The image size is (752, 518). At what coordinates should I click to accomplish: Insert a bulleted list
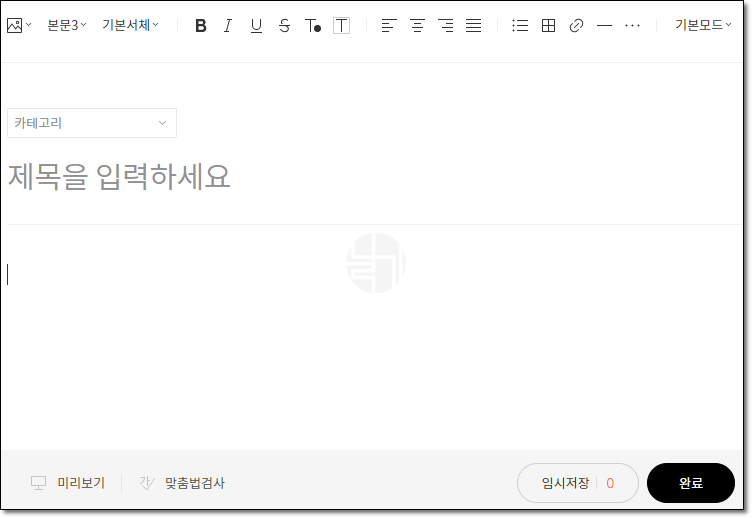tap(520, 25)
